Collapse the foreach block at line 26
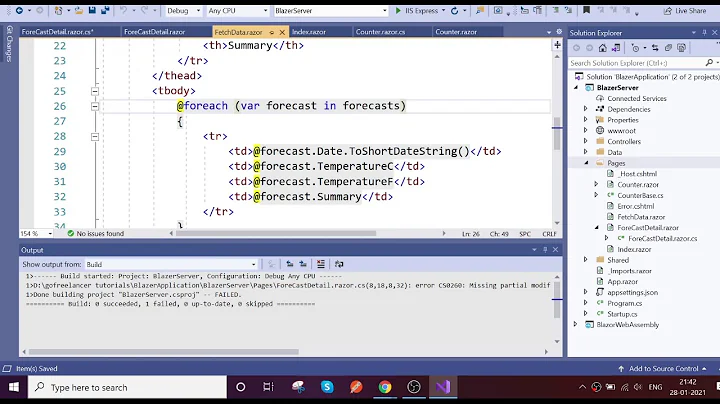 coord(96,106)
